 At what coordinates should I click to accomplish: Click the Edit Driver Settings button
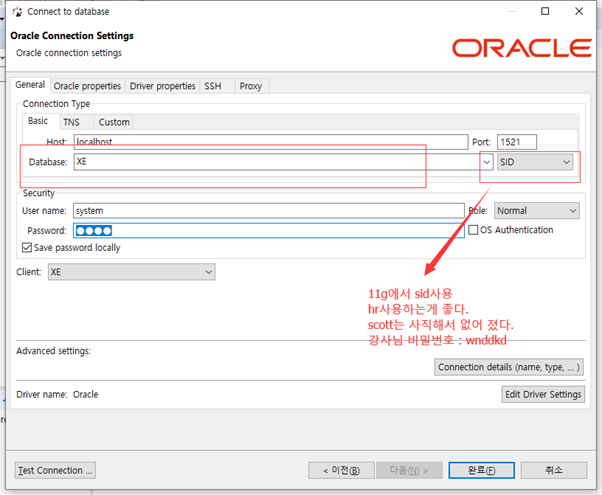click(543, 394)
